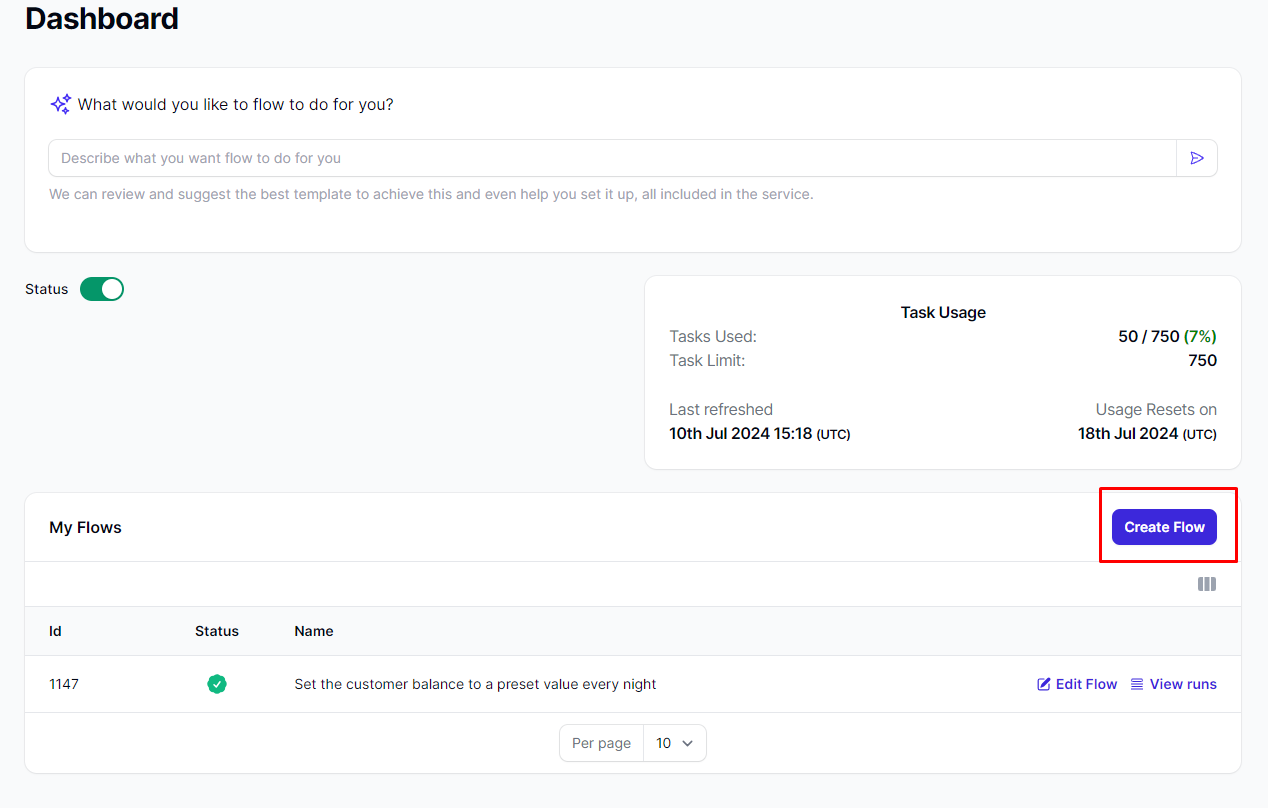Click the sparkle AI icon beside the prompt

coord(60,104)
